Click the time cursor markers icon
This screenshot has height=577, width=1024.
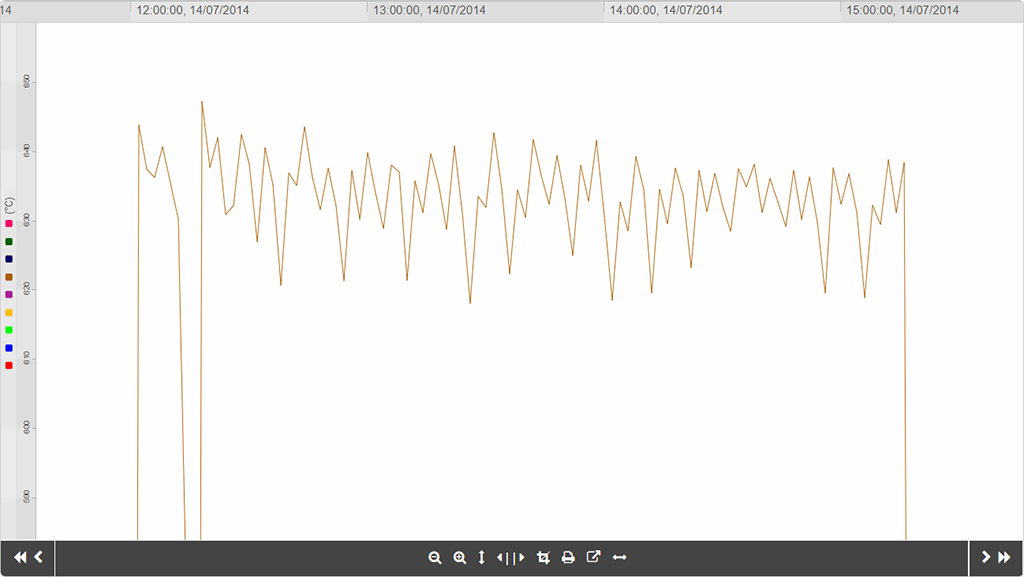tap(511, 558)
